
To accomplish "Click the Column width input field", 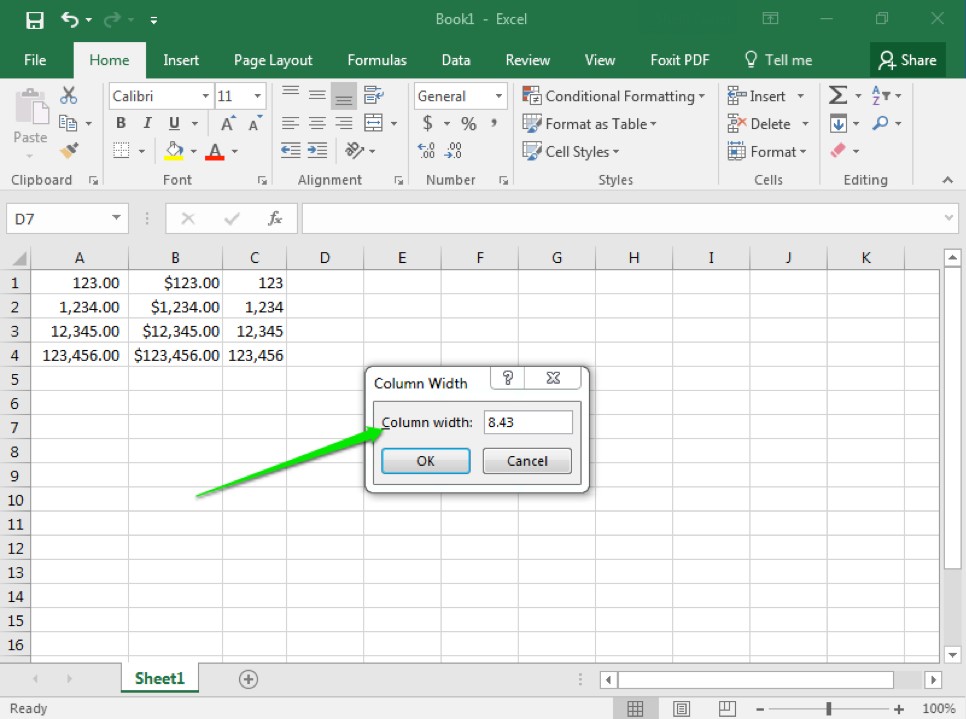I will [x=528, y=422].
